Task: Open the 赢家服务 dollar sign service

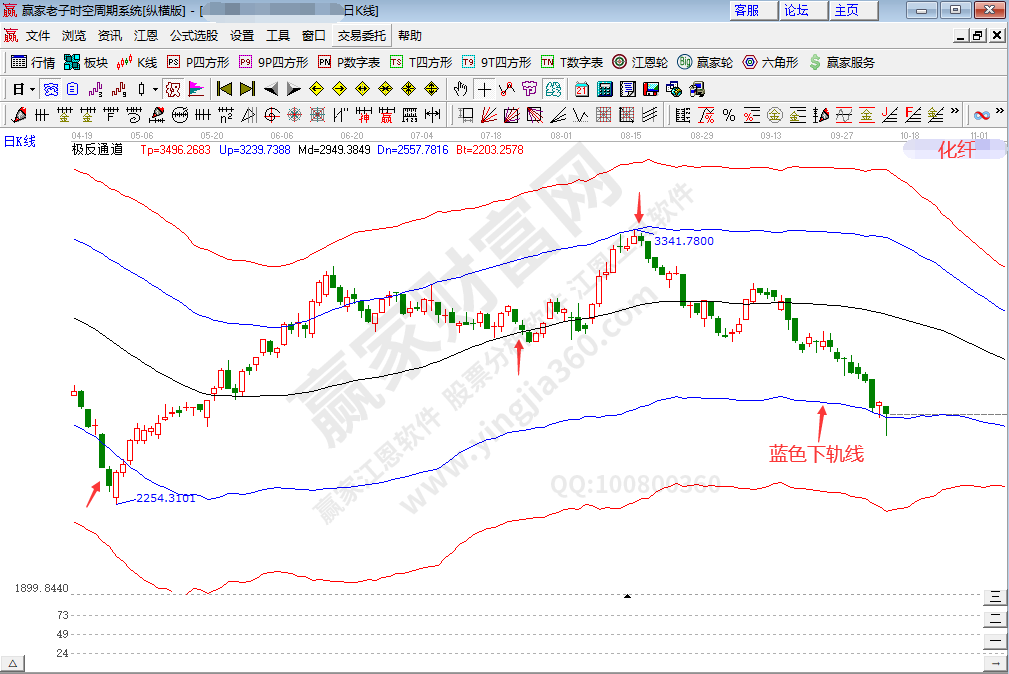Action: 841,62
